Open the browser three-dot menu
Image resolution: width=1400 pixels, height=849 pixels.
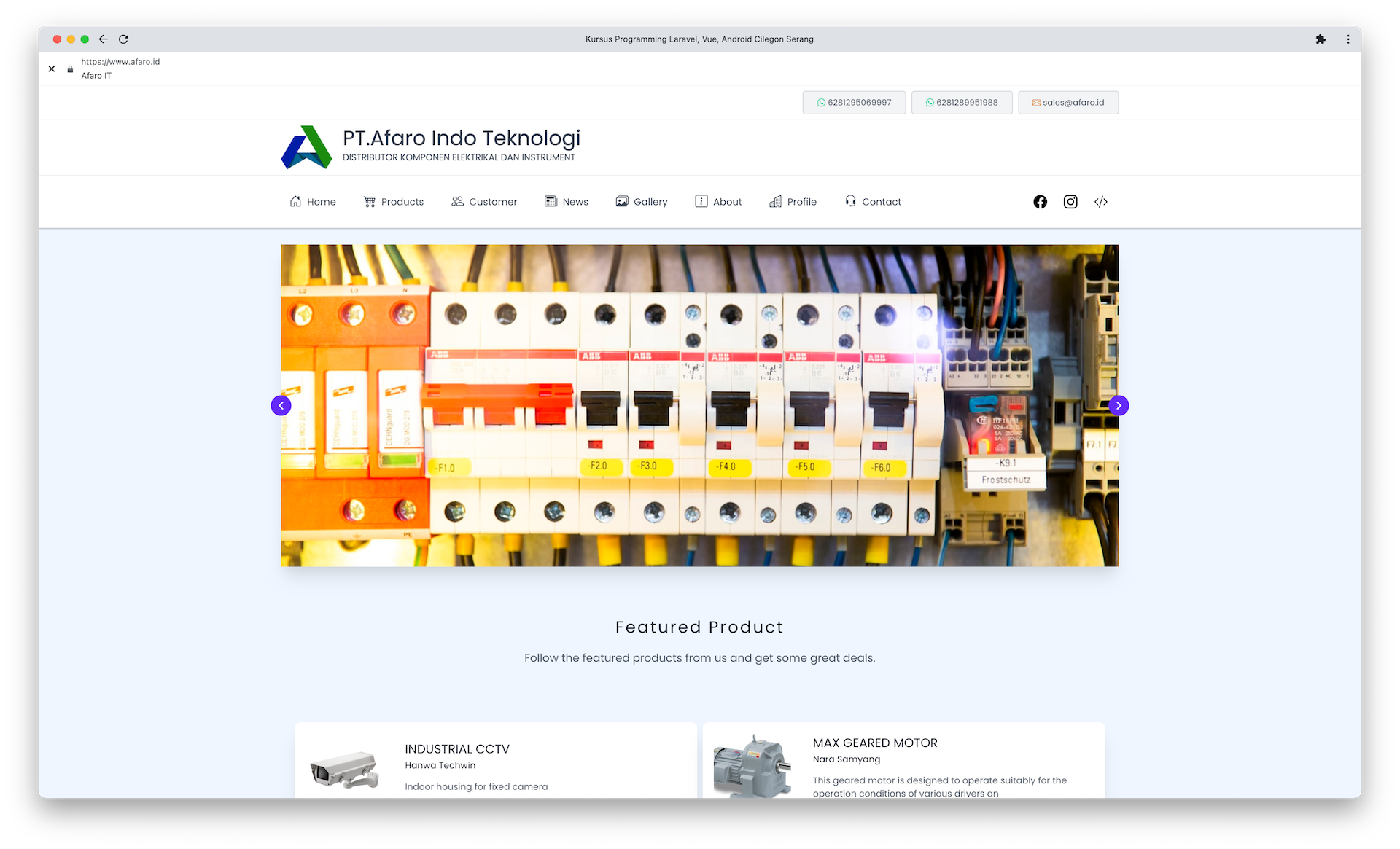1347,39
